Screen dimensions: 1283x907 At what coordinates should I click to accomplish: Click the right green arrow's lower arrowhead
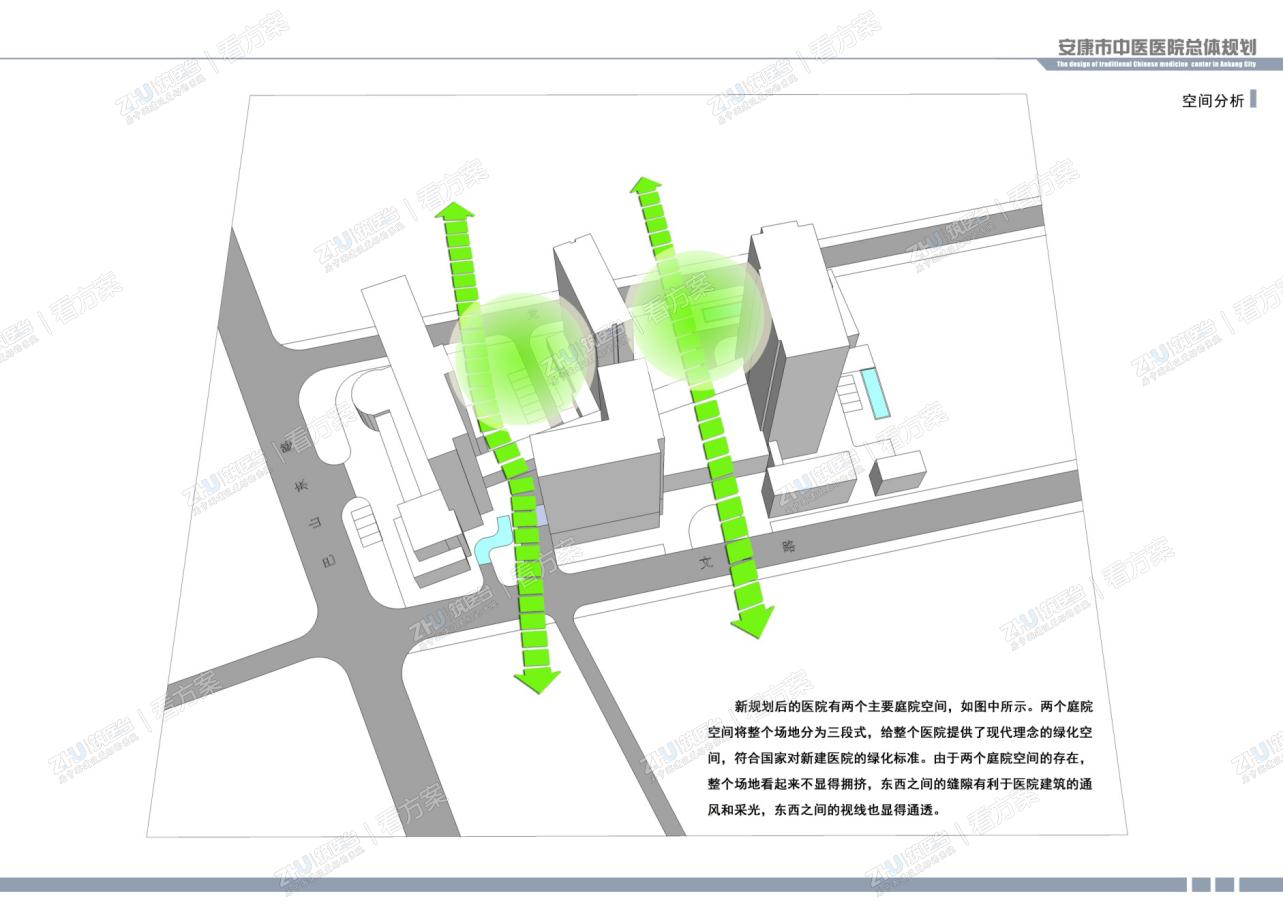pyautogui.click(x=752, y=622)
